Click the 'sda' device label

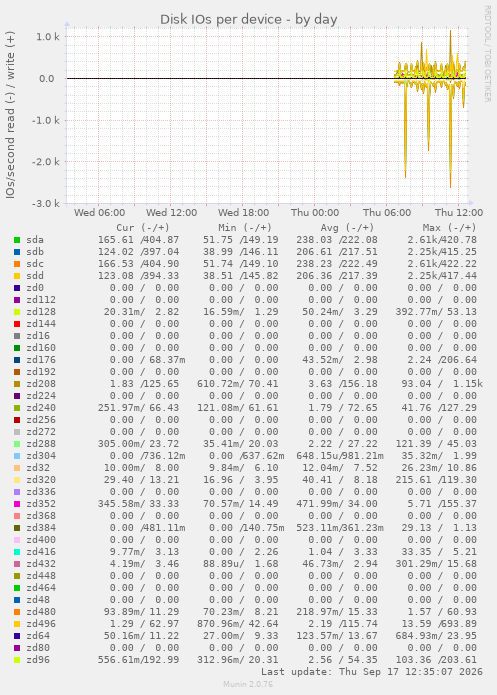coord(35,240)
